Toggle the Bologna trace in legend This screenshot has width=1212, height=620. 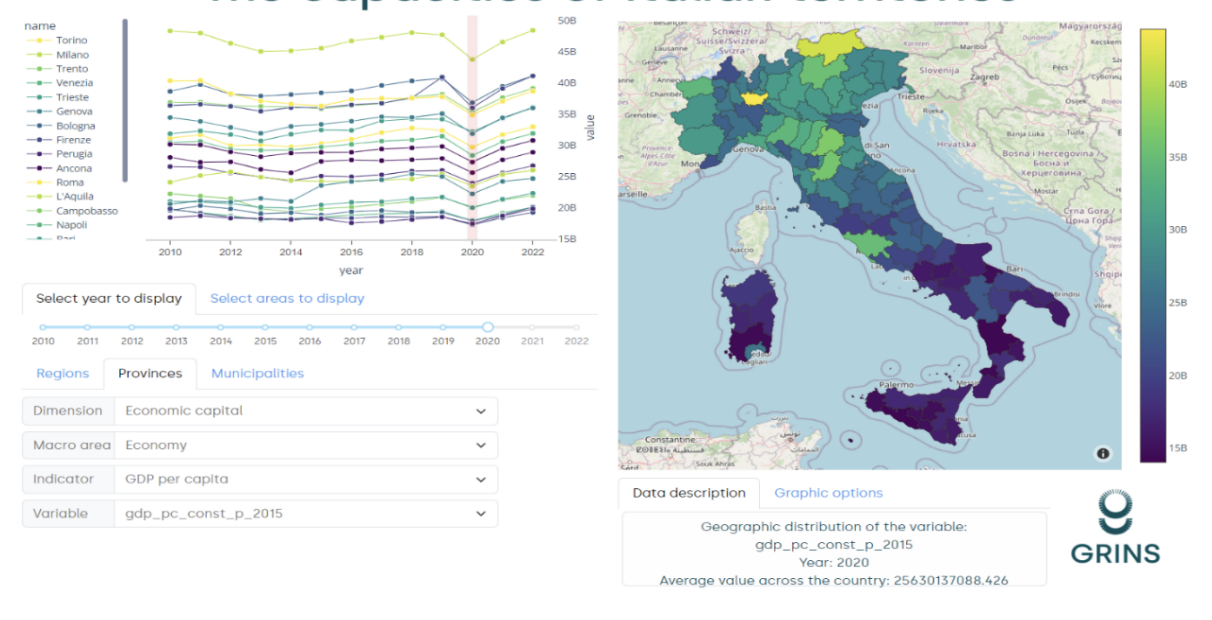75,126
